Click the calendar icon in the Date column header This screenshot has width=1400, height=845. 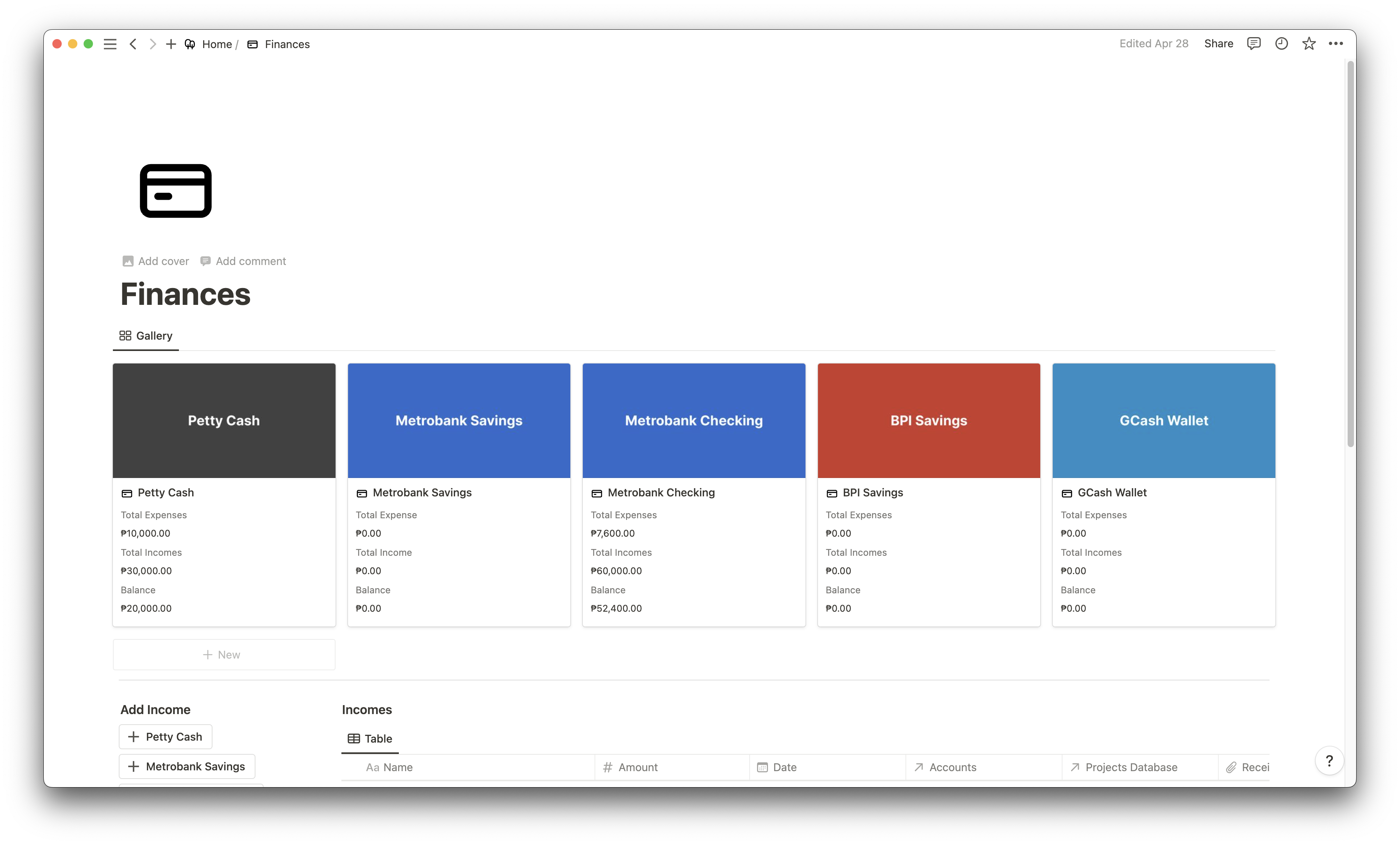(x=762, y=767)
